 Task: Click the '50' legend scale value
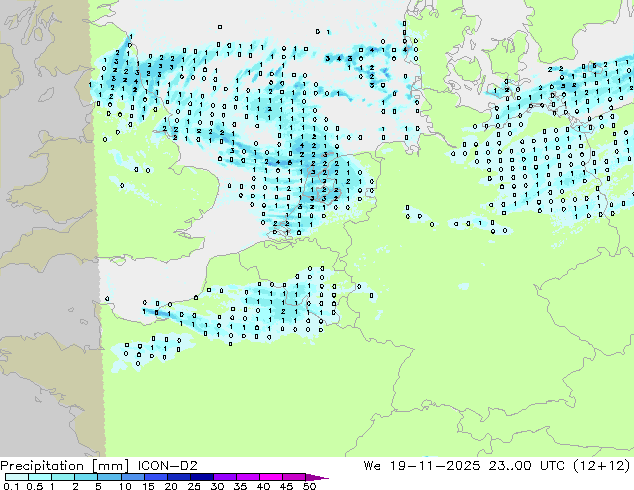[x=309, y=486]
